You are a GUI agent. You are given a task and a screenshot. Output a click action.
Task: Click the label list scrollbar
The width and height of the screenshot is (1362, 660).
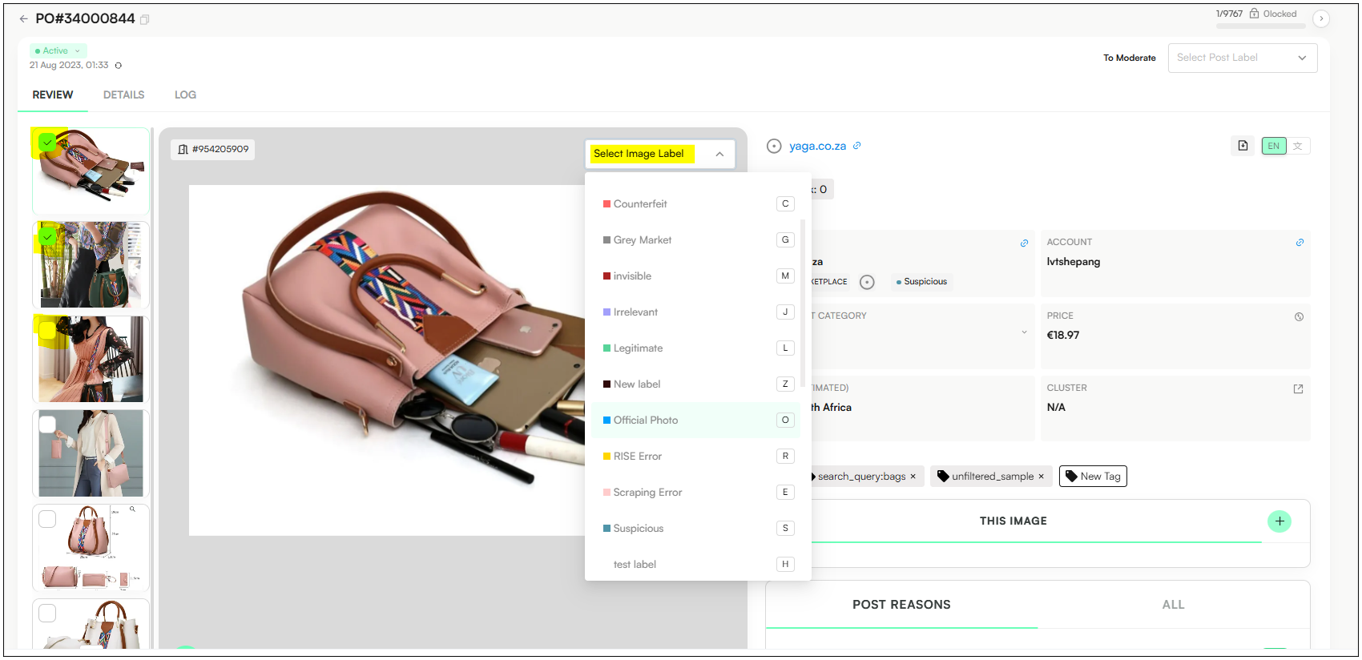coord(803,304)
